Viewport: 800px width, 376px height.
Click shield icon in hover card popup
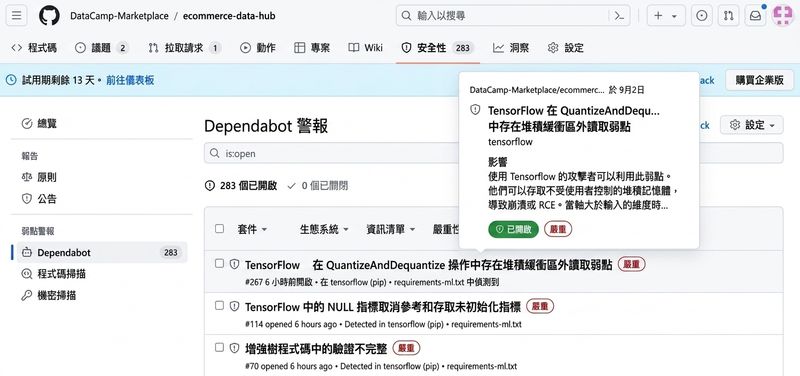pos(475,110)
